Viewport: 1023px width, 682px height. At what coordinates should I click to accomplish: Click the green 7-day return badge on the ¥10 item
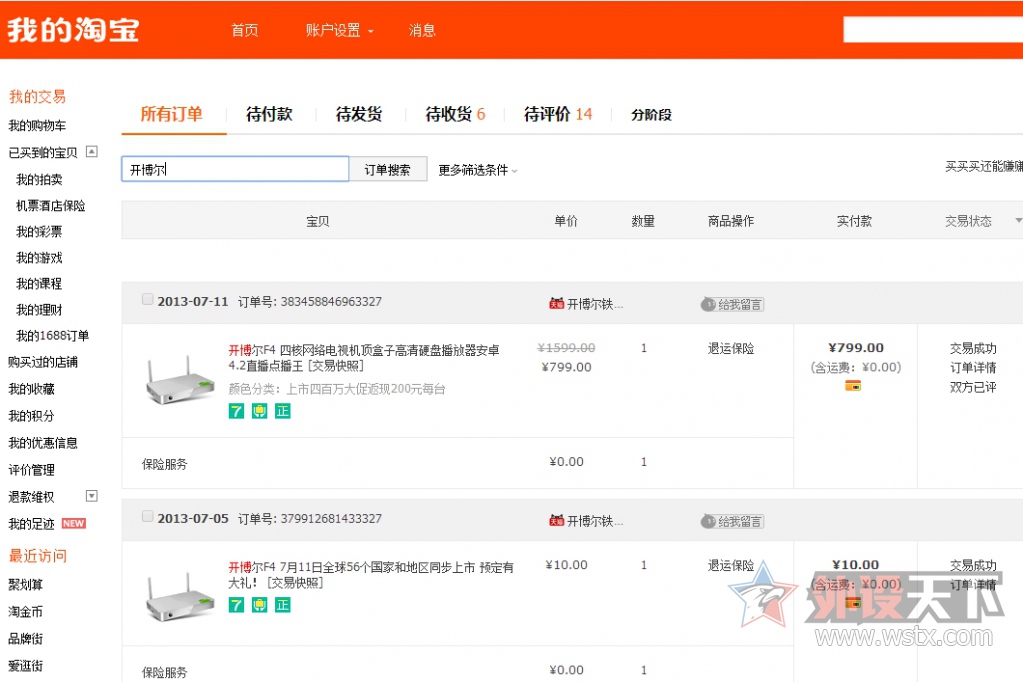point(236,605)
